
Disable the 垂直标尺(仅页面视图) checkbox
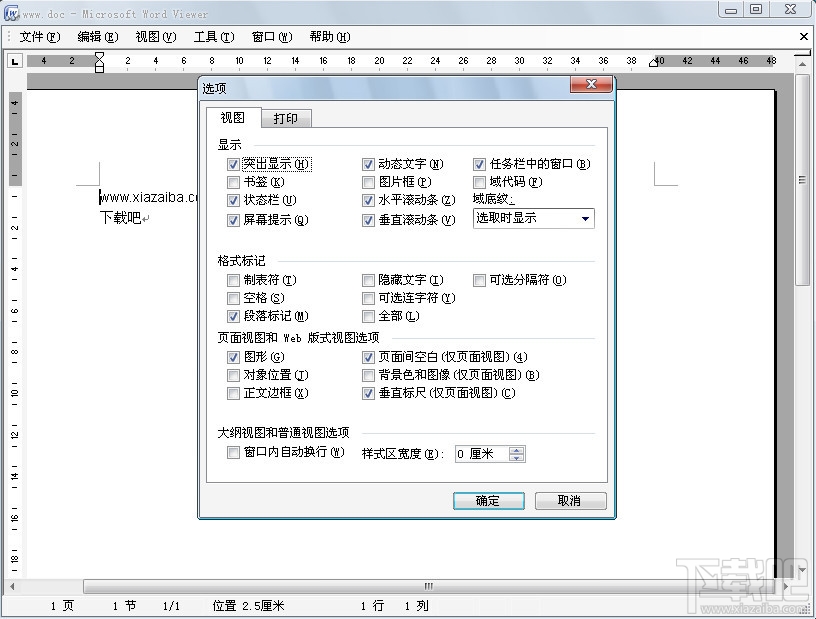point(369,393)
